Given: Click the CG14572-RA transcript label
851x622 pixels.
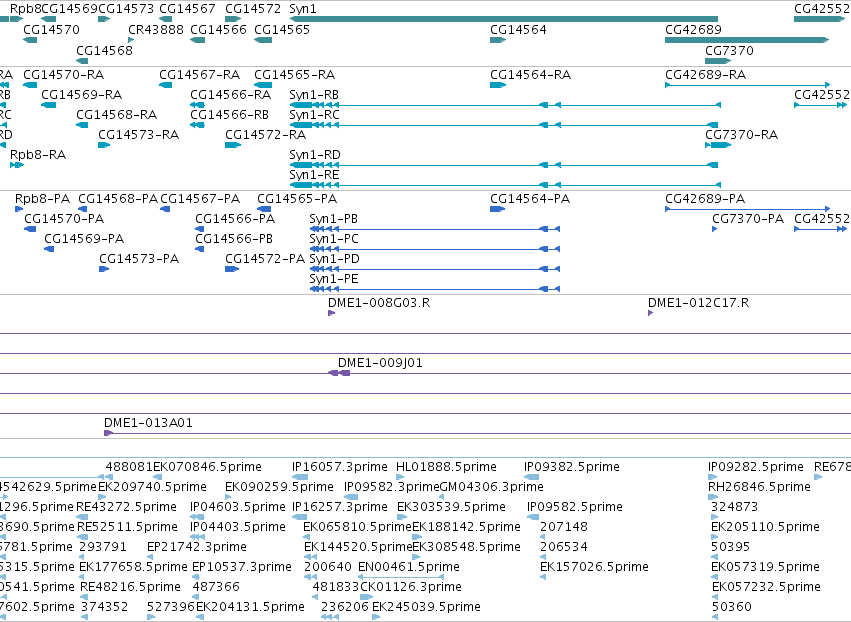Looking at the screenshot, I should tap(265, 135).
